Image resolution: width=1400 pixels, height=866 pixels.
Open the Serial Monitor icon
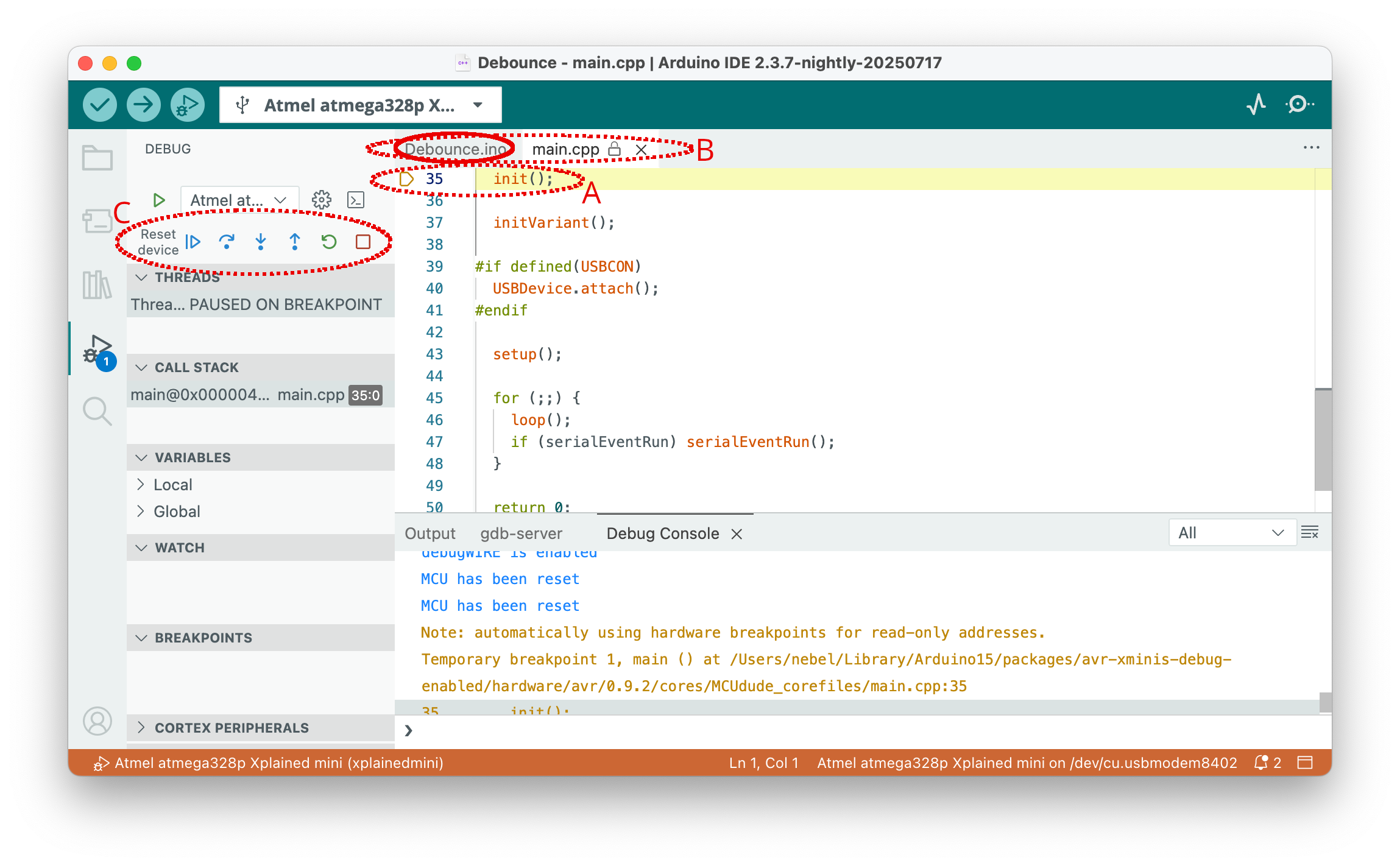pos(1299,105)
